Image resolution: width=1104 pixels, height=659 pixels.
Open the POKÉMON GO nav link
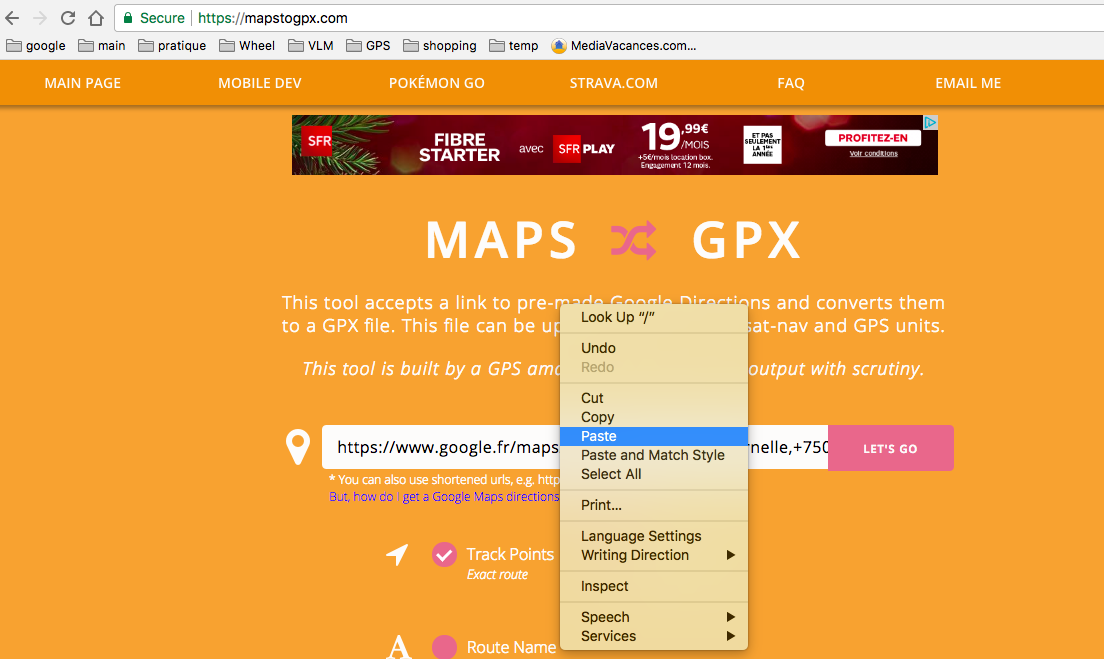(x=437, y=83)
